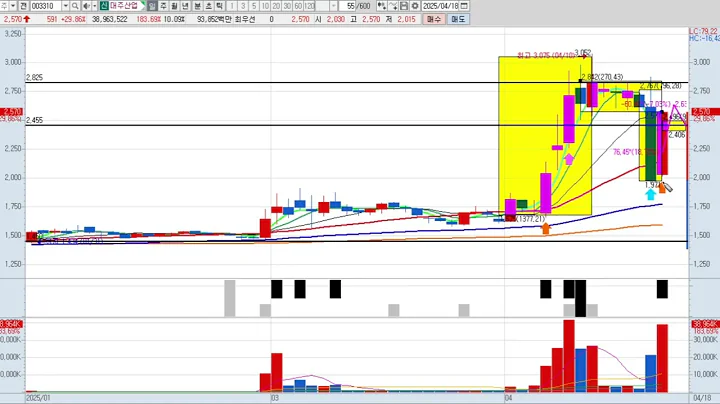Choose the 60 interval button
720x404 pixels.
(298, 6)
